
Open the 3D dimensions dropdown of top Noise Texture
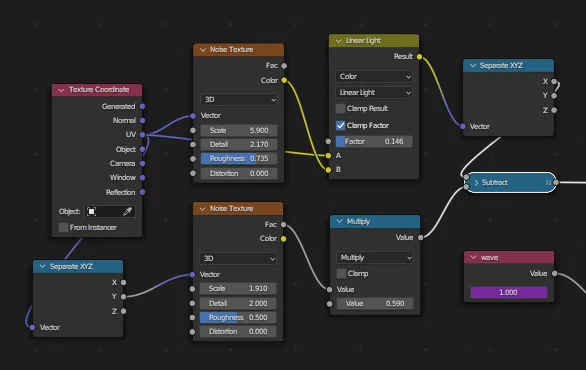[239, 100]
